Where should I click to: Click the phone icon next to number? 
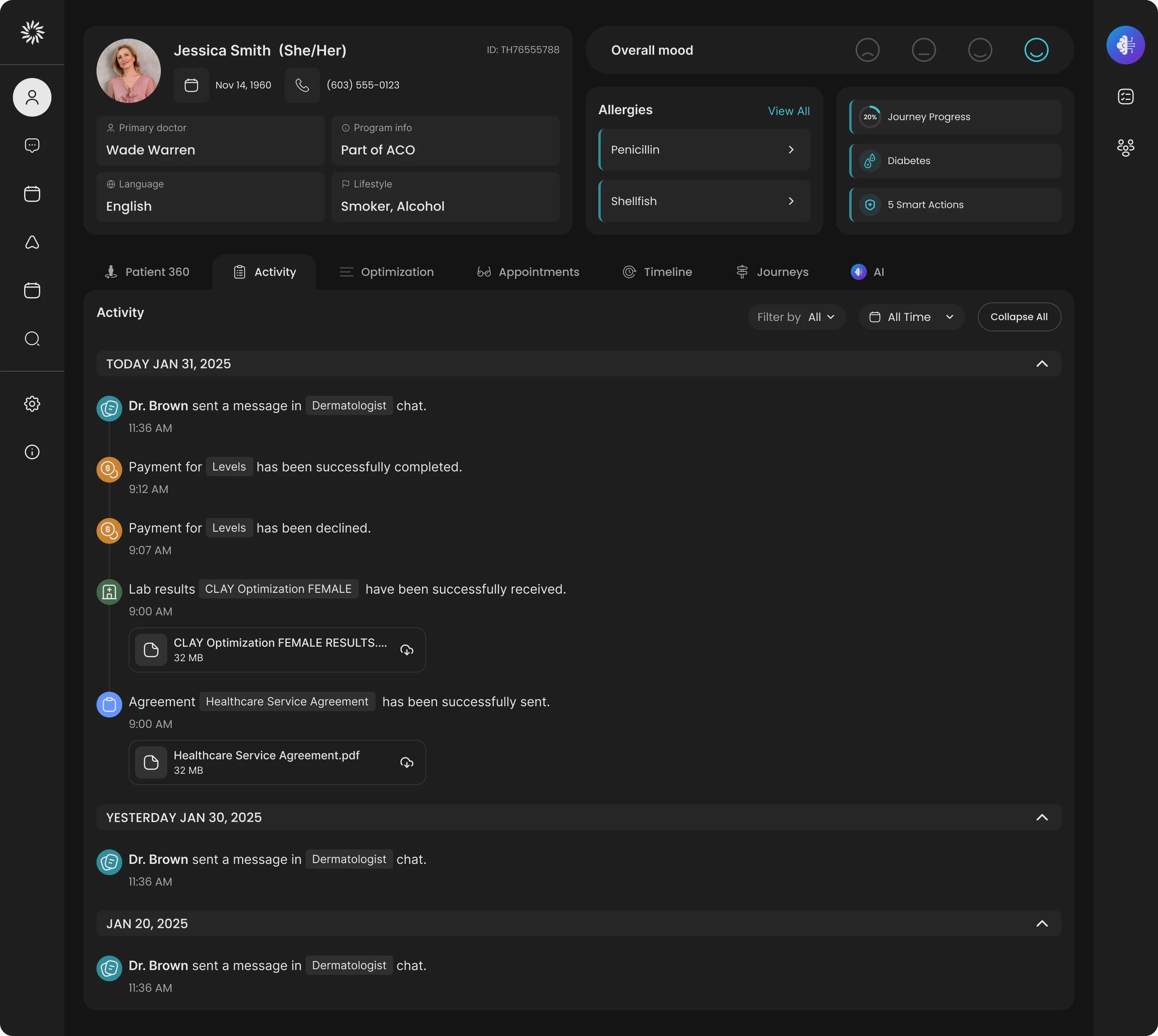pos(302,85)
